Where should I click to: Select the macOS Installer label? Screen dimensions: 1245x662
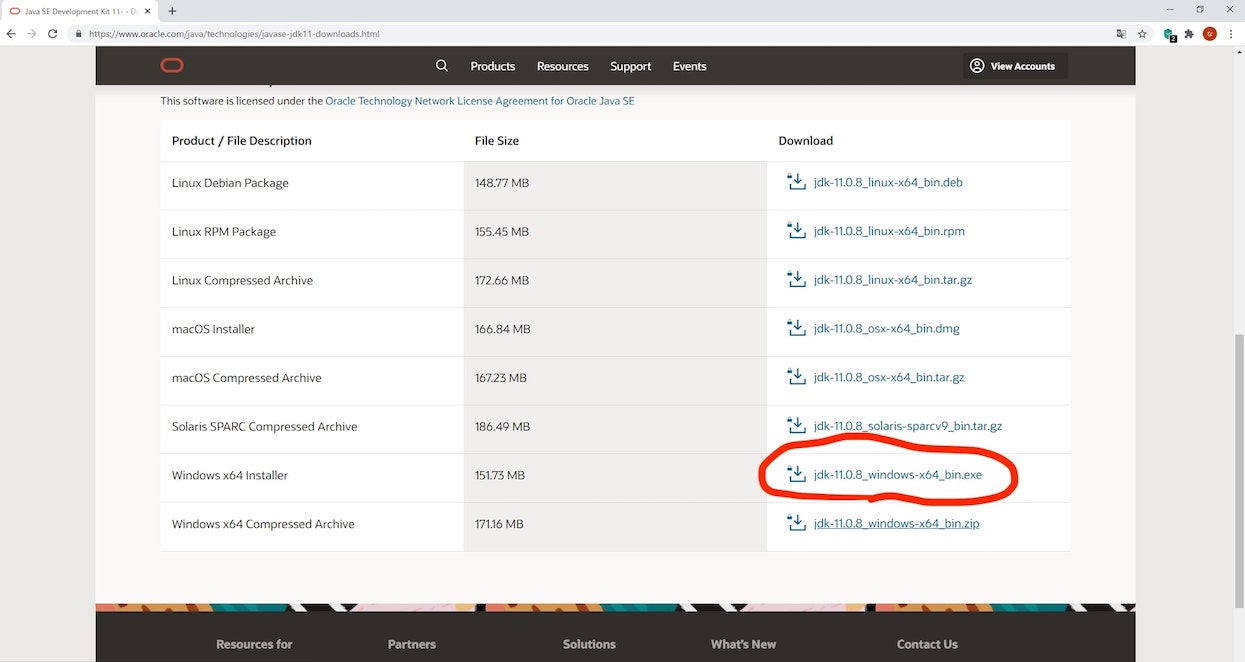click(213, 329)
